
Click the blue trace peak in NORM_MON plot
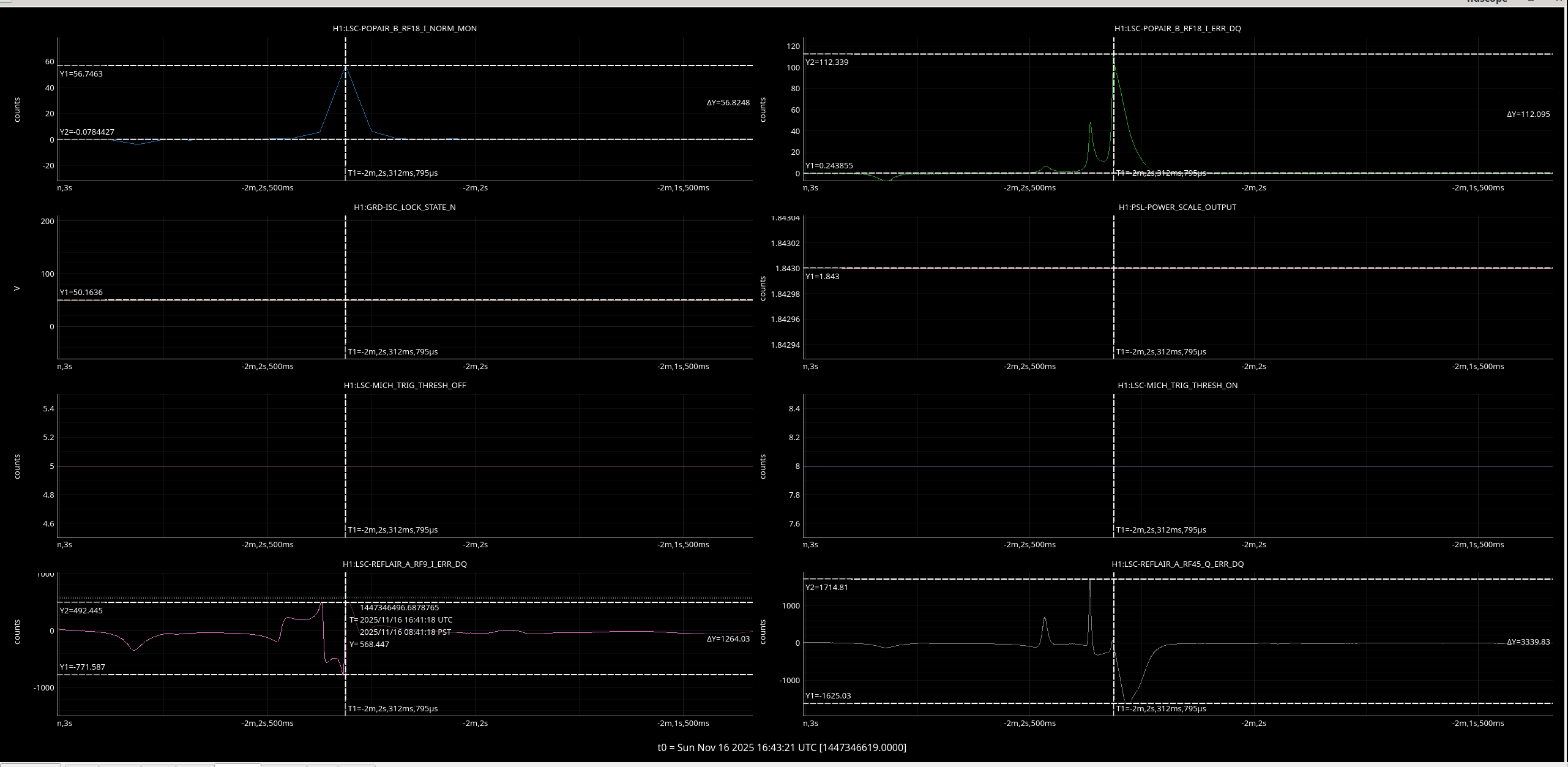click(x=346, y=67)
